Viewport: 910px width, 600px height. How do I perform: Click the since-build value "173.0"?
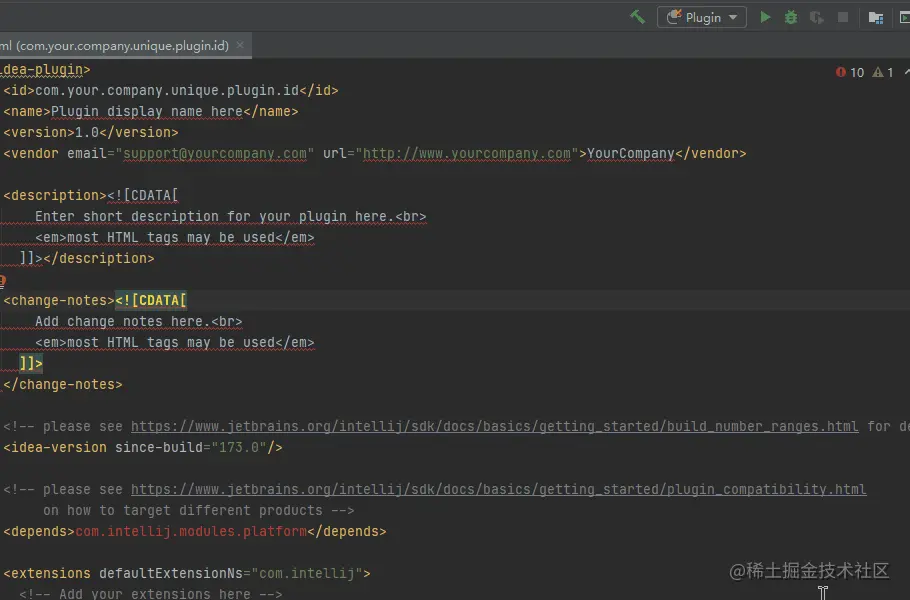click(x=239, y=447)
